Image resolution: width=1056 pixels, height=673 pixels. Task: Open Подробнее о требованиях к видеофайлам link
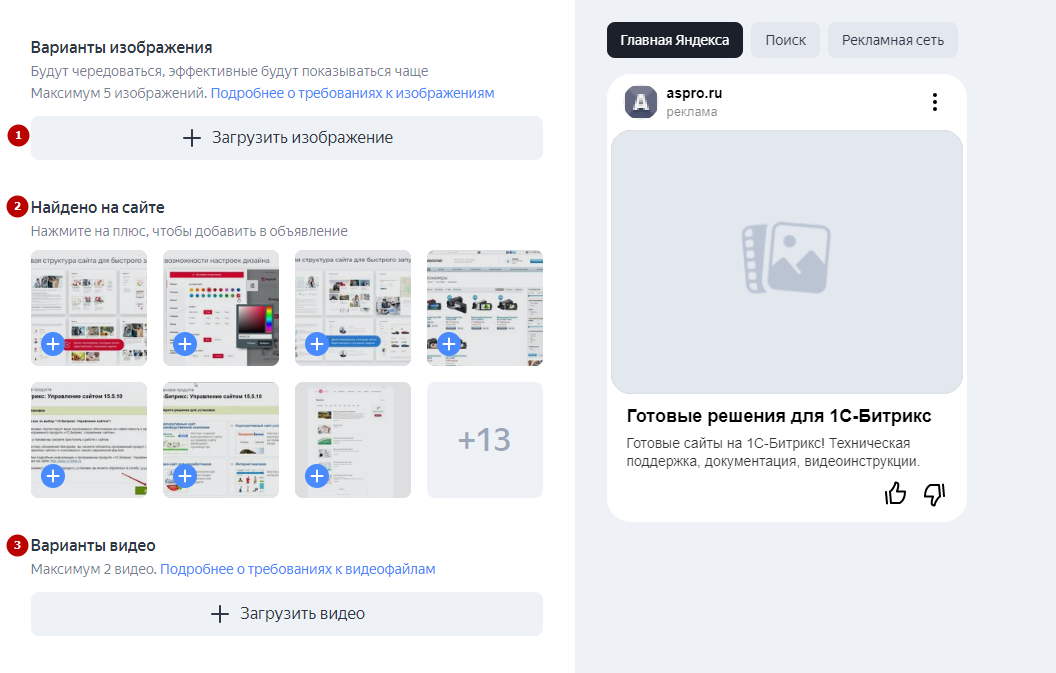[x=298, y=569]
